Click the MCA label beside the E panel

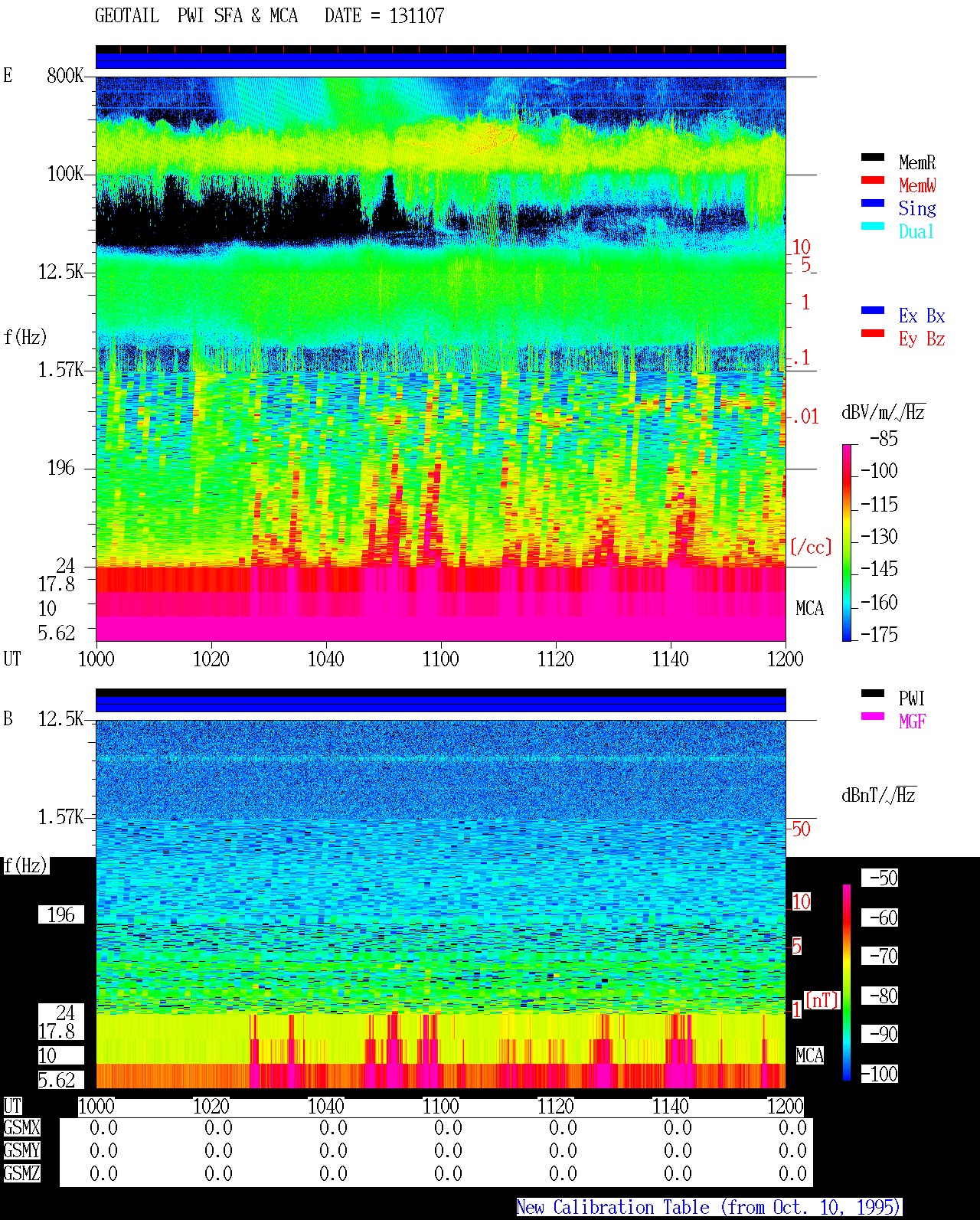(x=810, y=609)
